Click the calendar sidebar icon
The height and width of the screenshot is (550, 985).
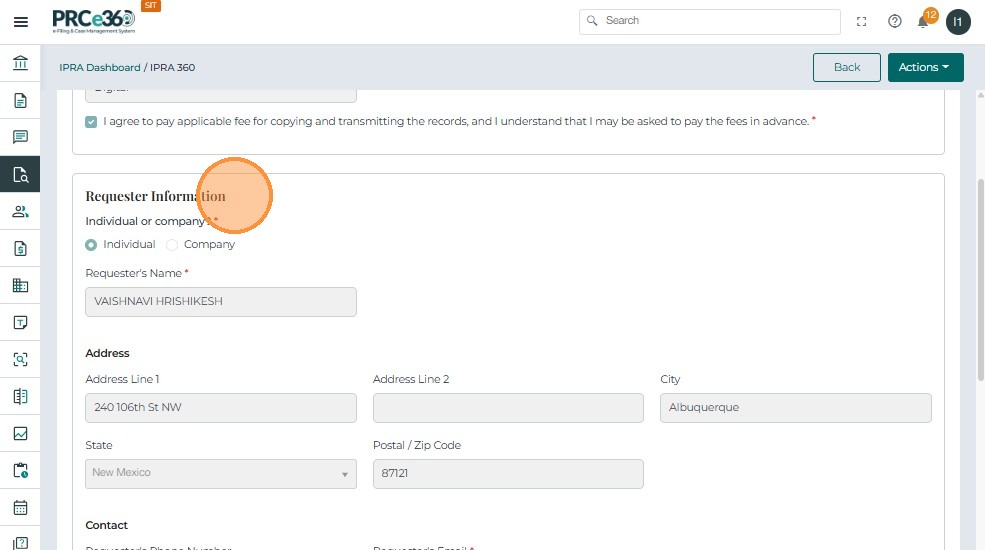(x=20, y=507)
